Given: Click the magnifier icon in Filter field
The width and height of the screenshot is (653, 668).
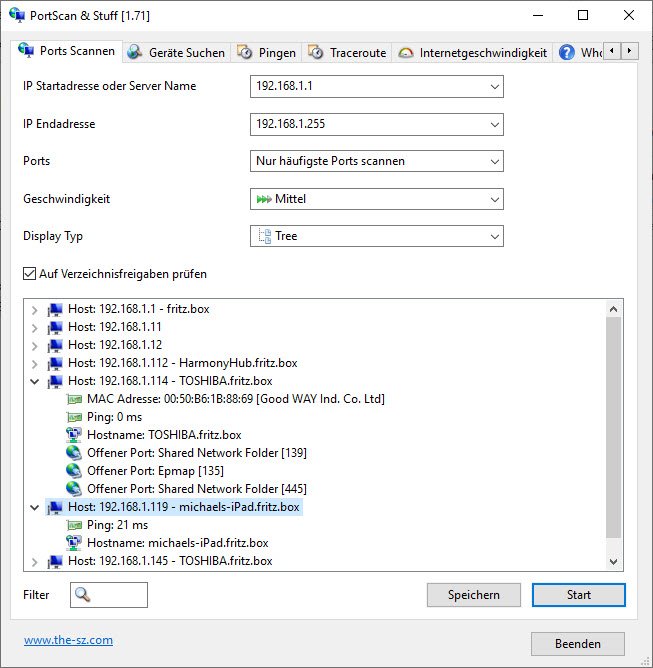Looking at the screenshot, I should pos(83,595).
